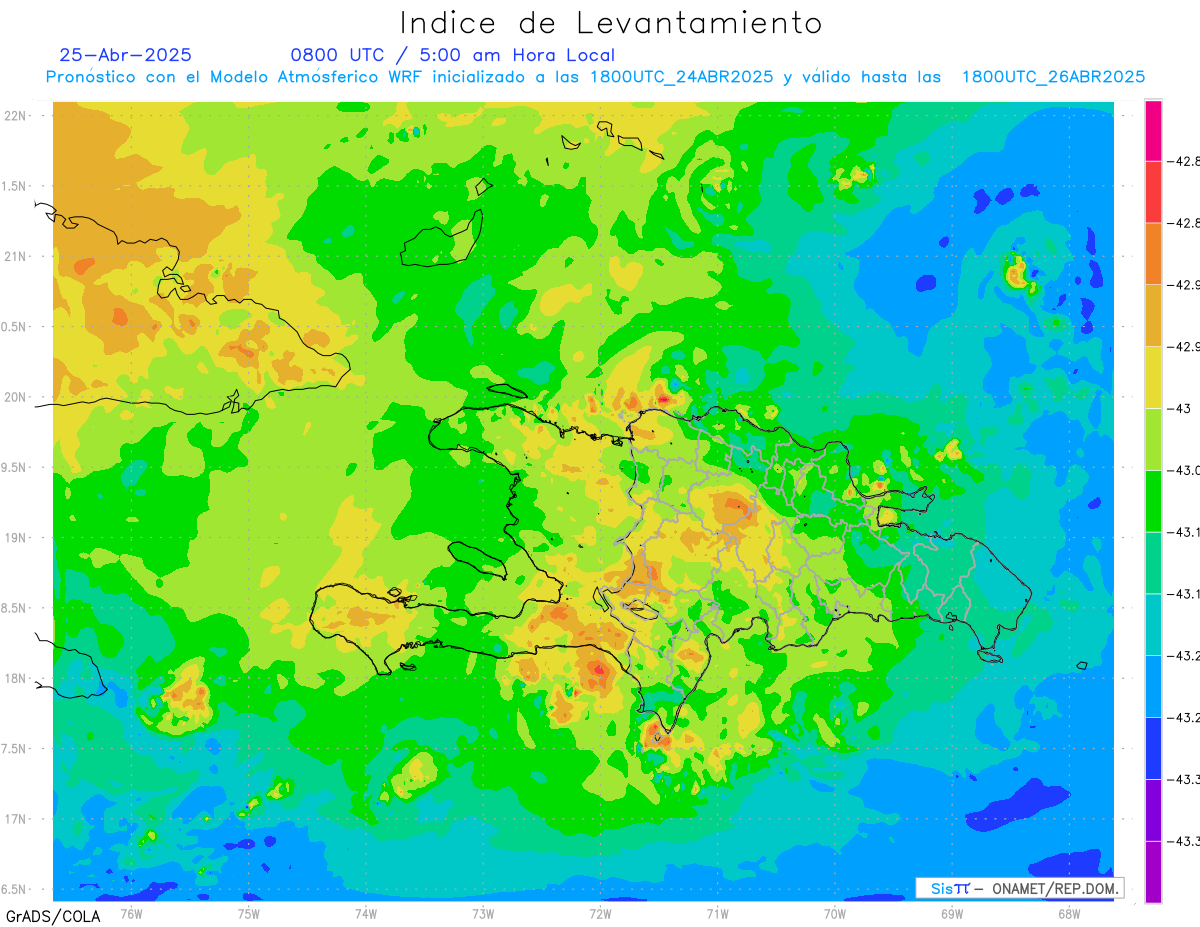This screenshot has width=1200, height=927.
Task: Click the '18N' latitude label
Action: pyautogui.click(x=16, y=678)
